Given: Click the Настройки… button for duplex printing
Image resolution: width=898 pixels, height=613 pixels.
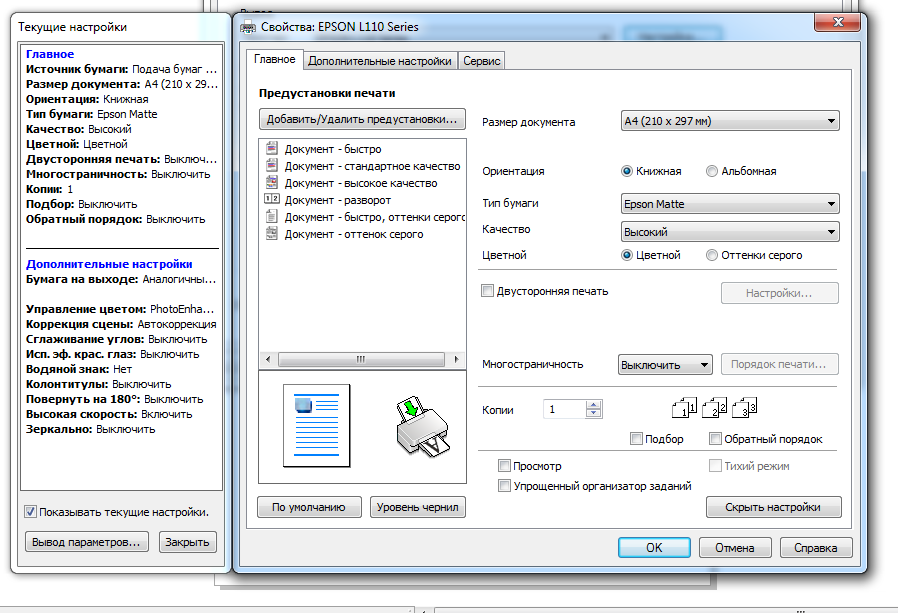Looking at the screenshot, I should pos(779,293).
